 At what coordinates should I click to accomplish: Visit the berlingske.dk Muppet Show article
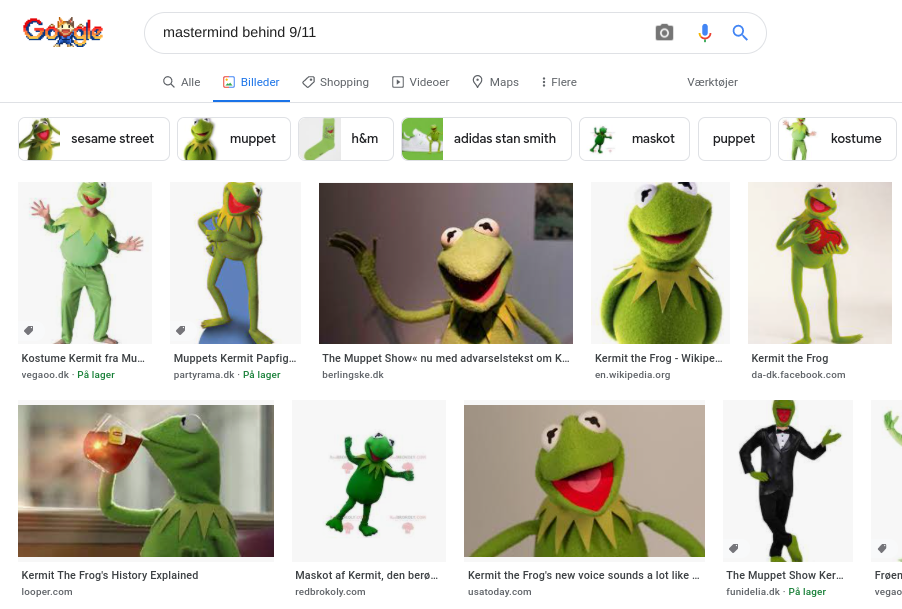point(445,262)
